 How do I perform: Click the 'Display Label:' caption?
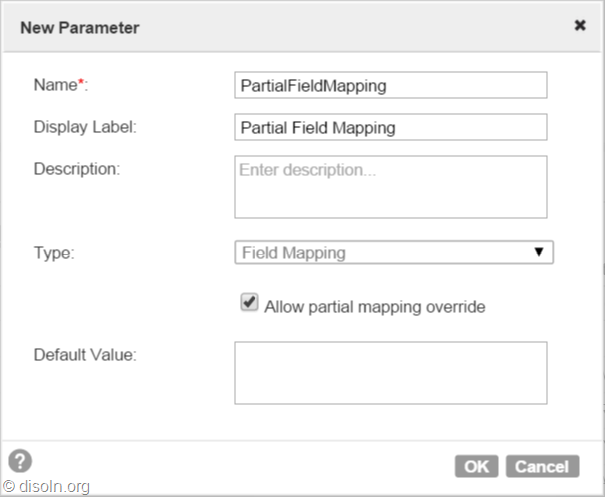[84, 127]
